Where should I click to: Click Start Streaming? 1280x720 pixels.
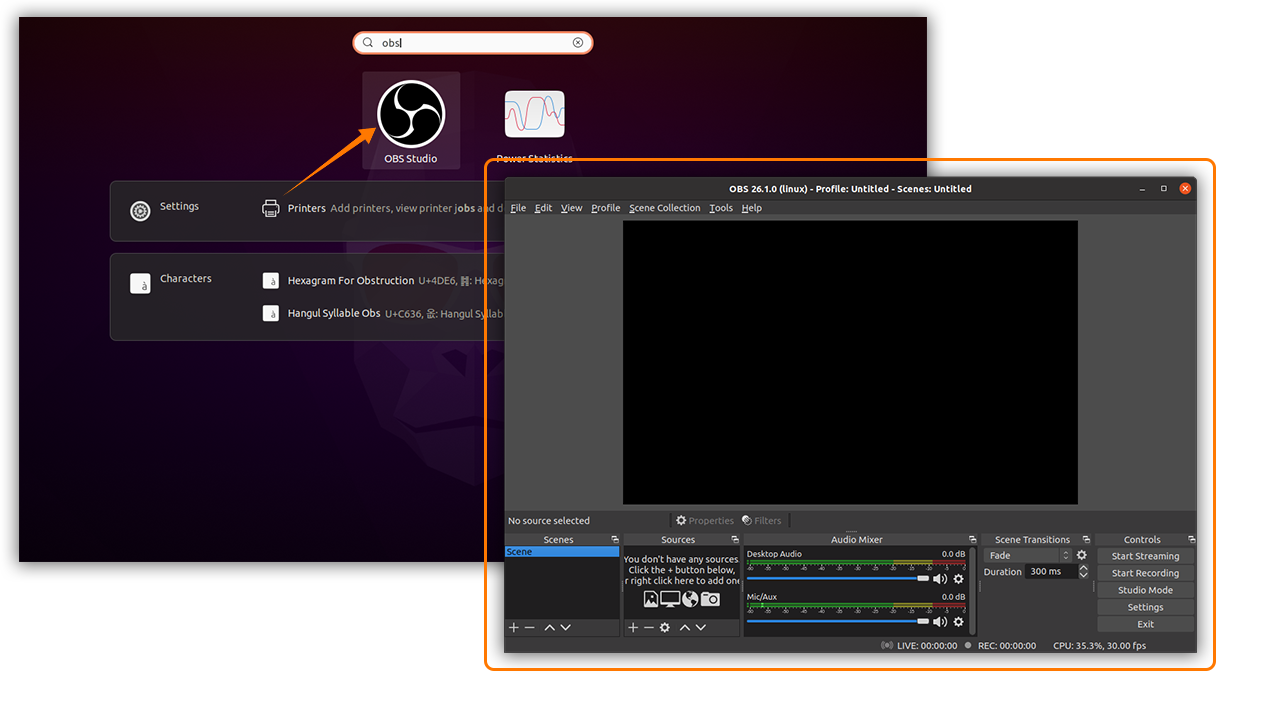coord(1146,556)
